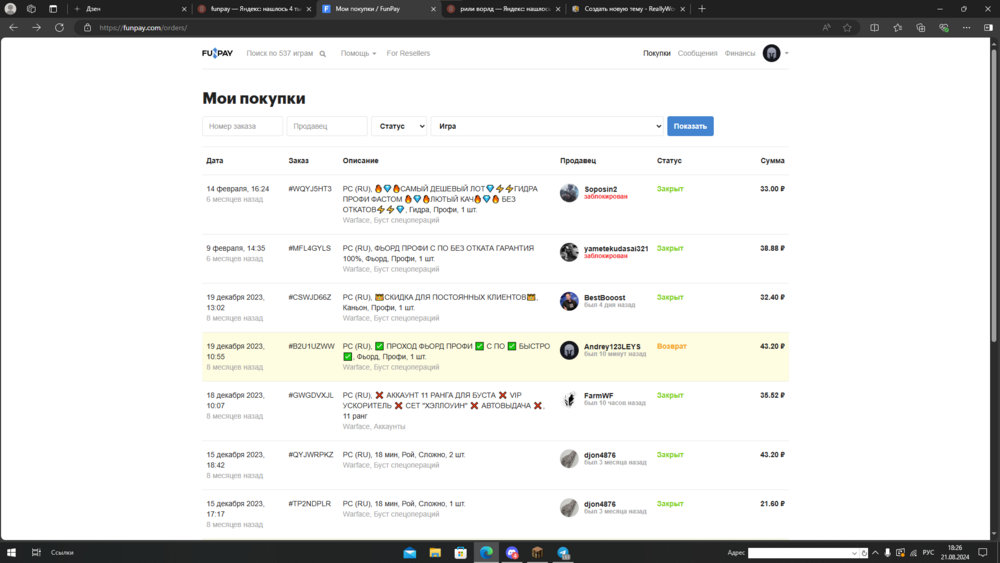This screenshot has height=563, width=1000.
Task: Click Поиск по 537 играм search field
Action: [279, 54]
